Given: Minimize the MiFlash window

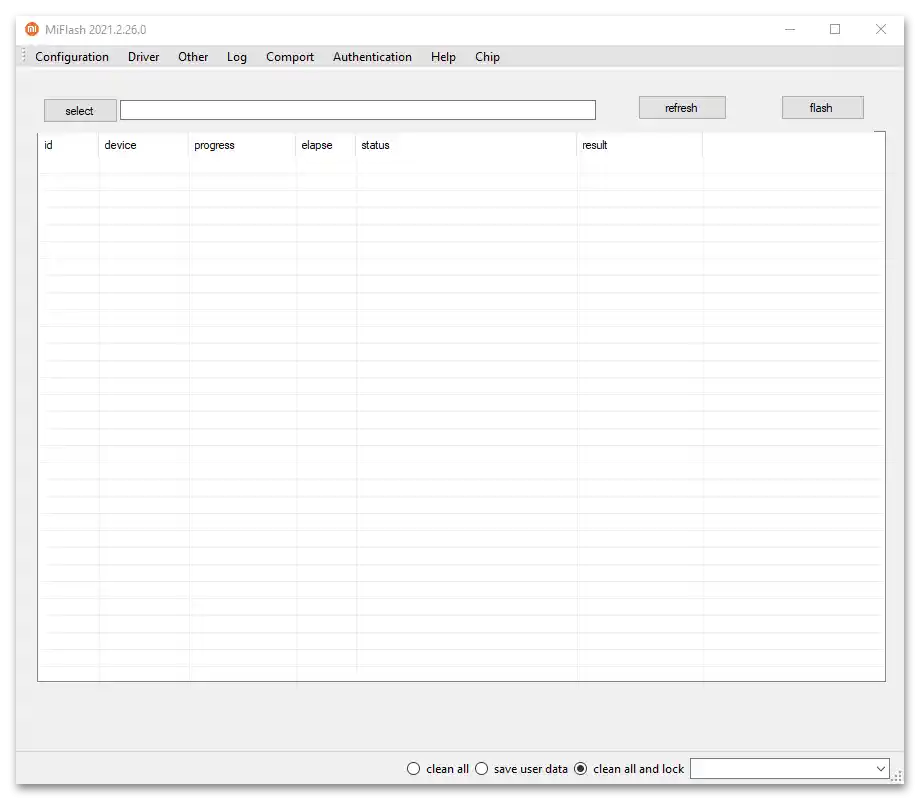Looking at the screenshot, I should 790,29.
